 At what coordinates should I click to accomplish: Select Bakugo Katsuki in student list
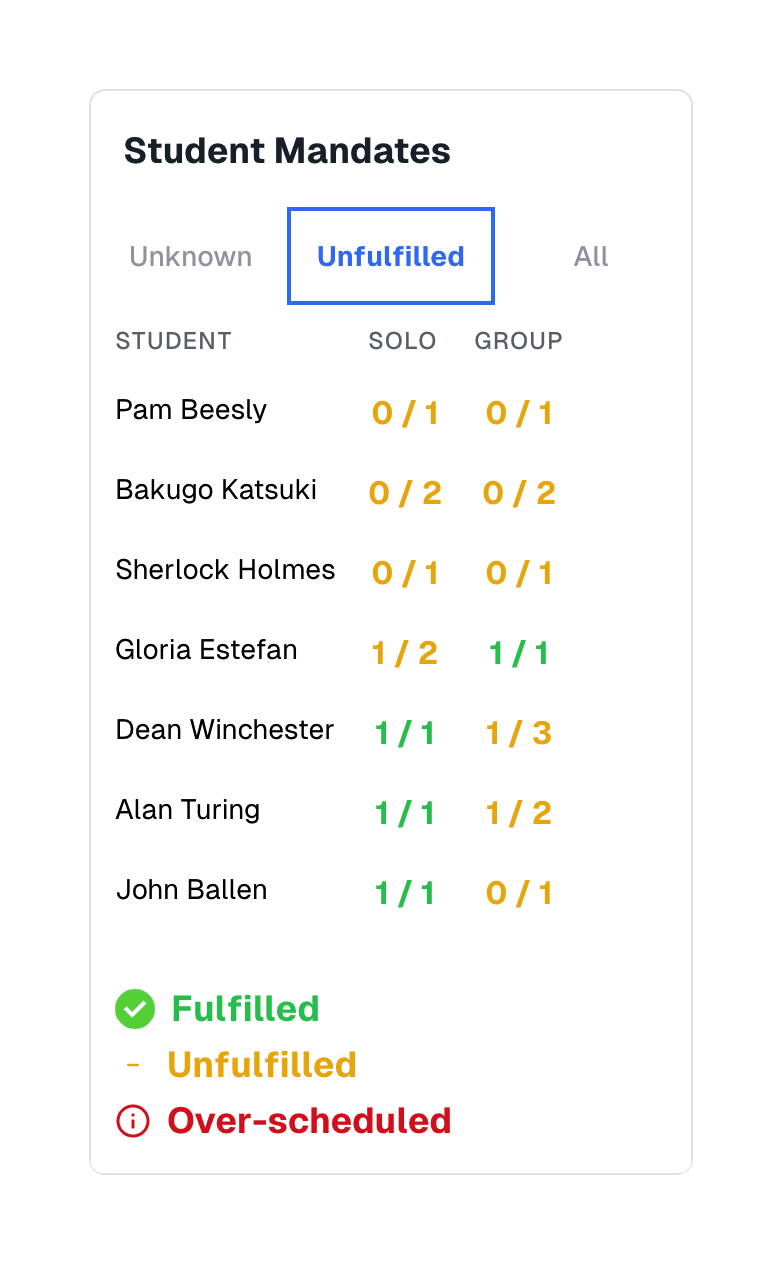pos(216,490)
